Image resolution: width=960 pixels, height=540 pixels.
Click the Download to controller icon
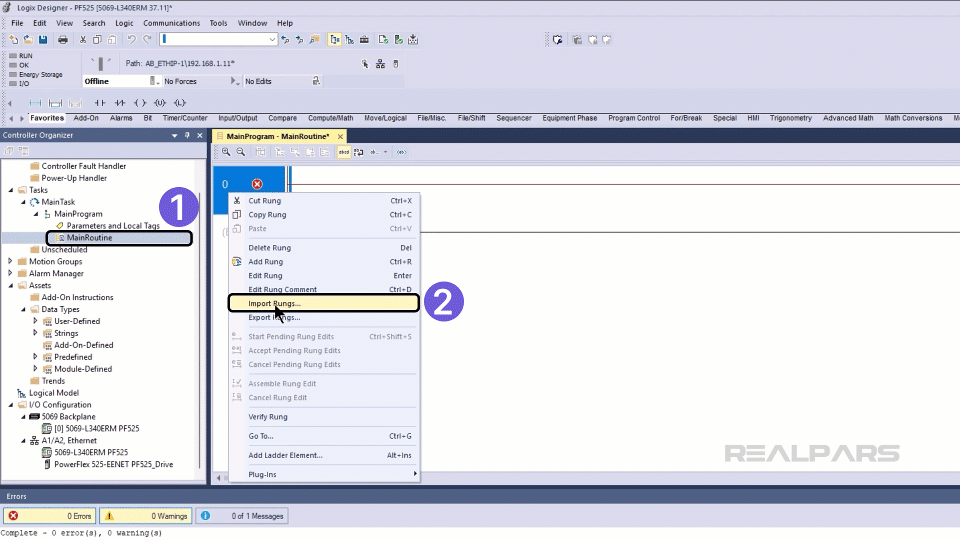pyautogui.click(x=413, y=40)
